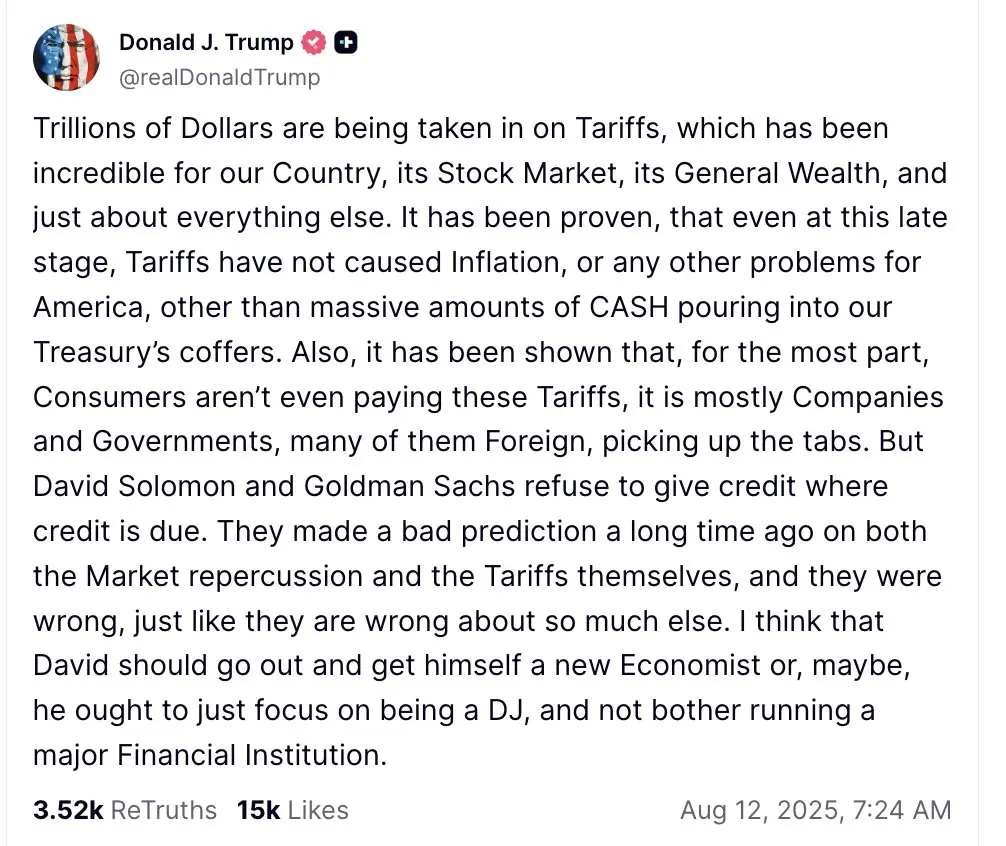Click the word Economist in the post
The width and height of the screenshot is (1006, 846).
pyautogui.click(x=690, y=665)
